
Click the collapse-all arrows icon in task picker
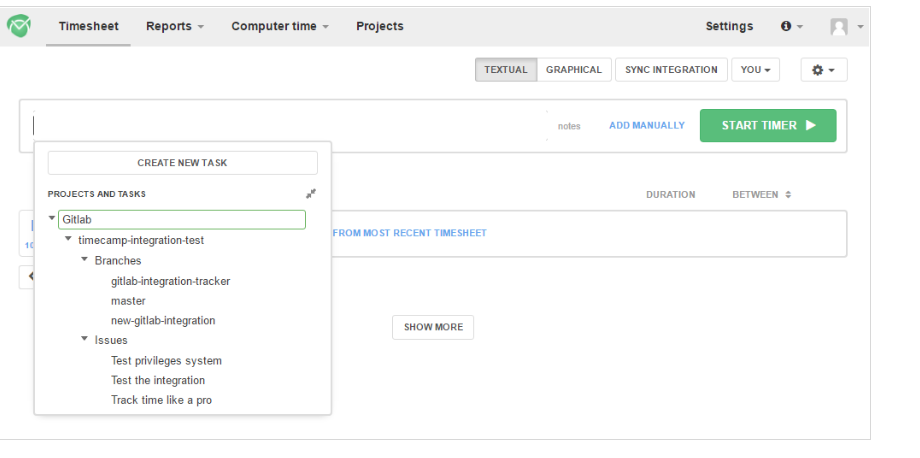coord(311,194)
